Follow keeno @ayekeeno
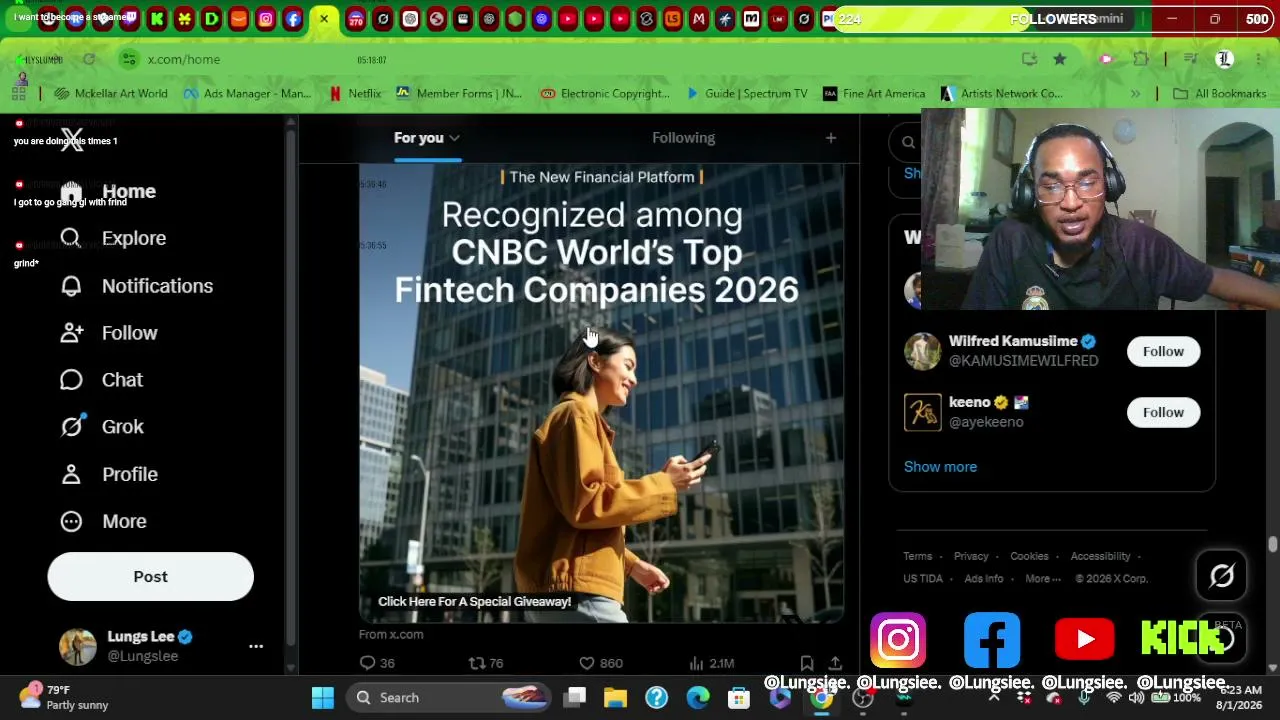The image size is (1280, 720). [x=1163, y=412]
